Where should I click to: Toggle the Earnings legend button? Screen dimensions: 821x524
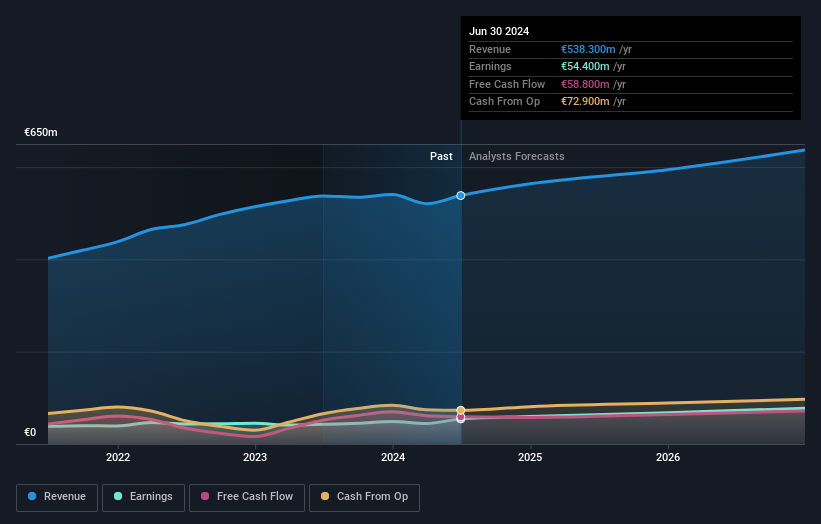(x=143, y=497)
